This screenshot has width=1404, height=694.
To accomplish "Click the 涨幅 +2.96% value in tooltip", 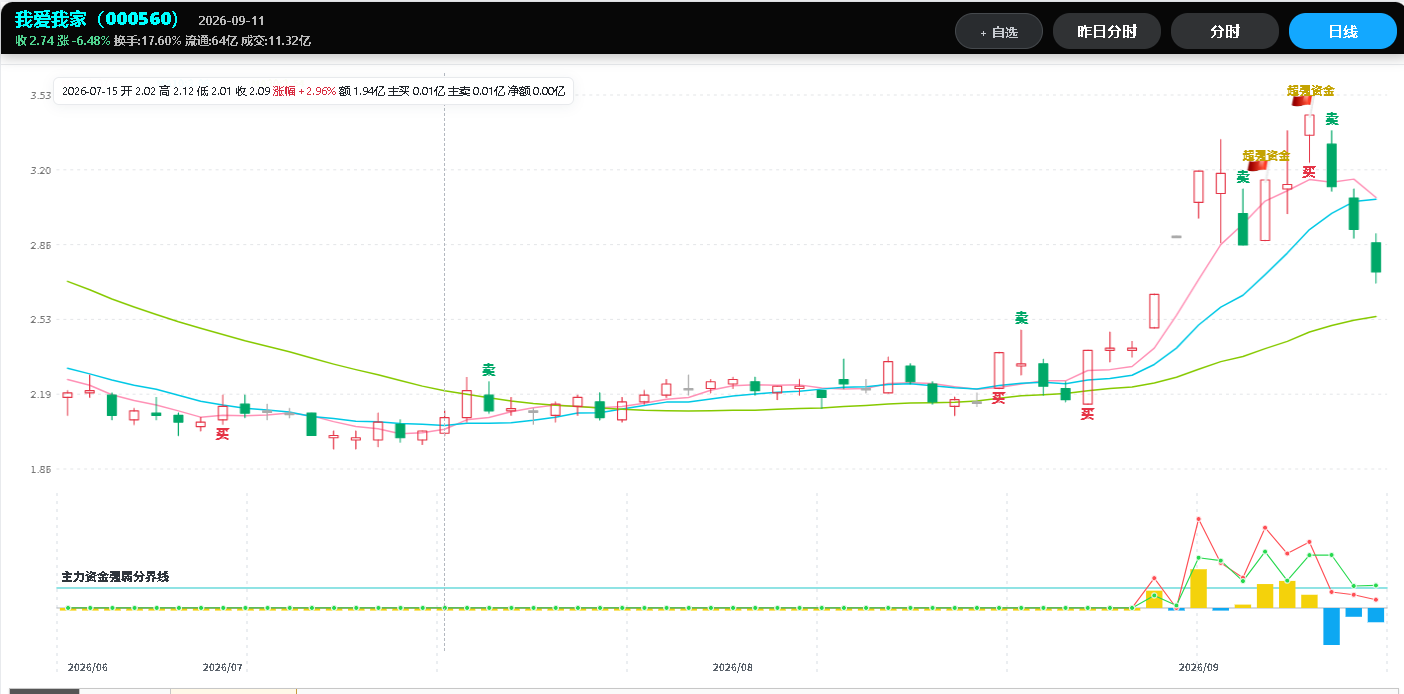I will [304, 91].
